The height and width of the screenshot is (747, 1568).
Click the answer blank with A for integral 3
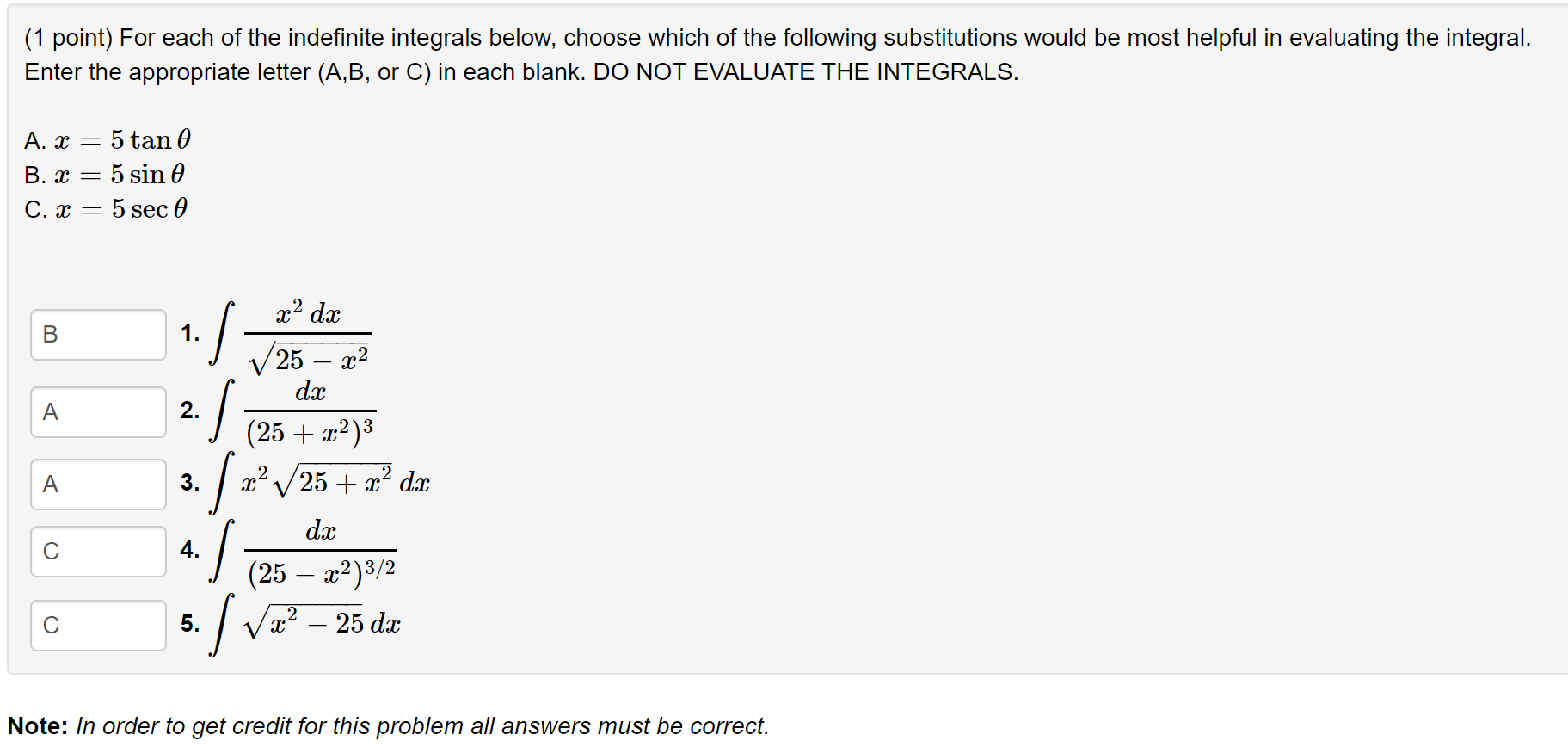tap(97, 485)
